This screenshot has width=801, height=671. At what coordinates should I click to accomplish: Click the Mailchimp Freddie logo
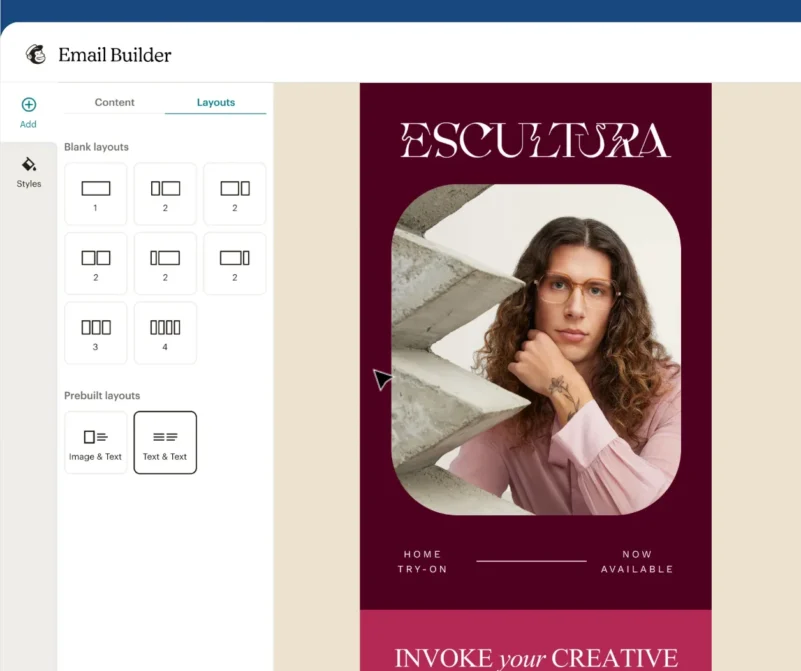37,55
